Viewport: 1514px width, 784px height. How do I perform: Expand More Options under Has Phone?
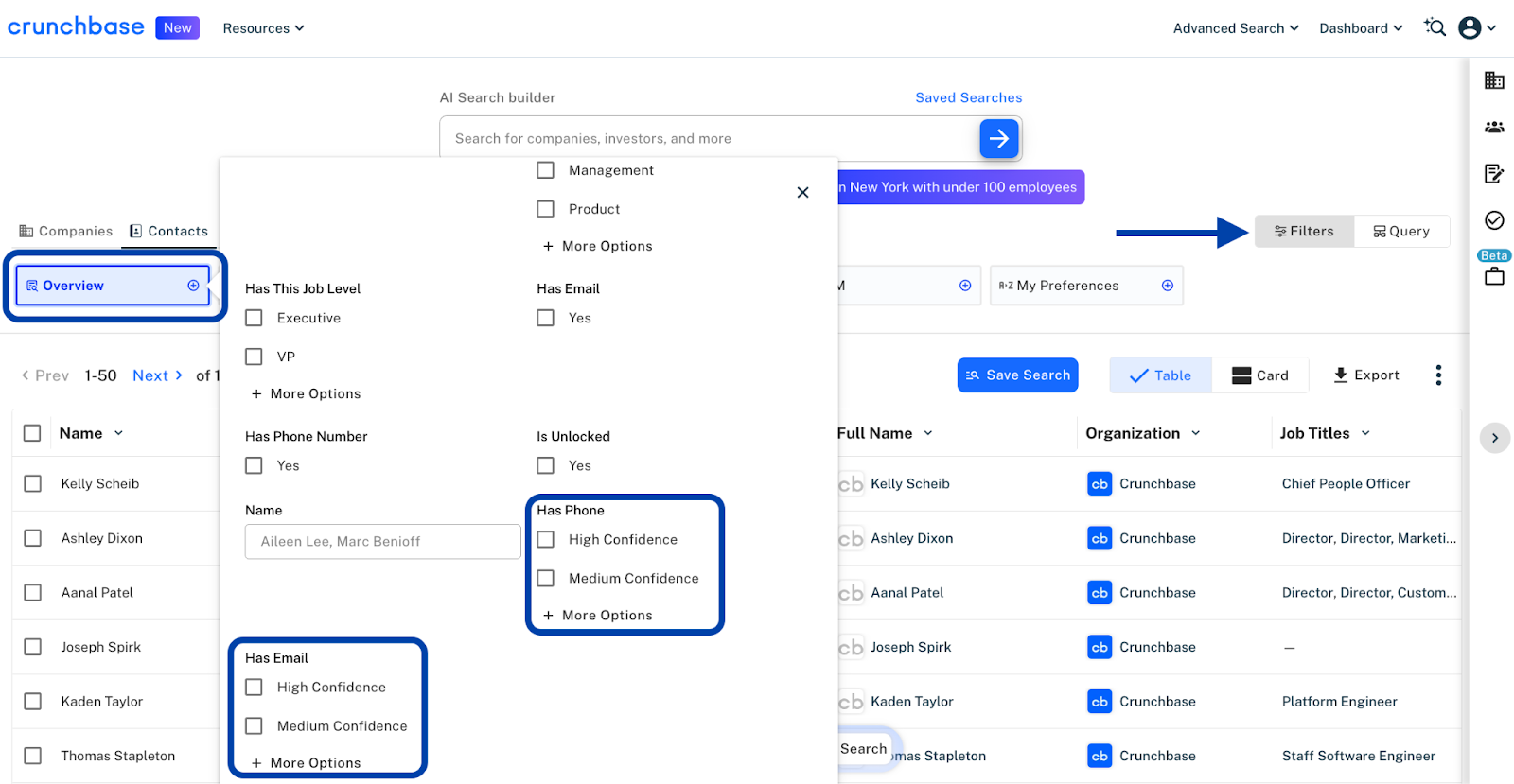[x=597, y=615]
